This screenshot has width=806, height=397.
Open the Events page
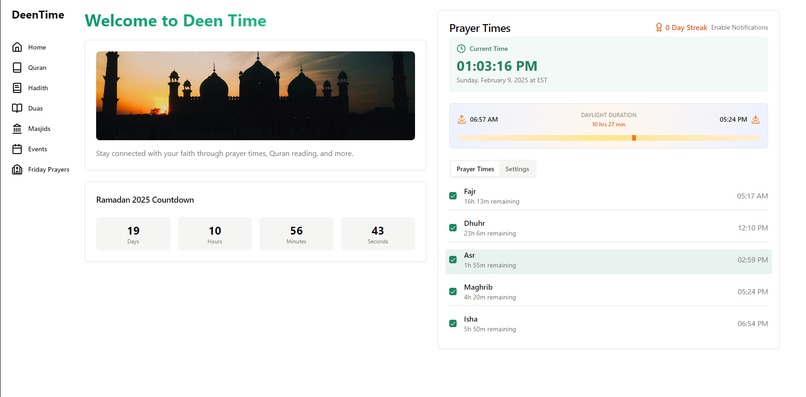(x=38, y=149)
